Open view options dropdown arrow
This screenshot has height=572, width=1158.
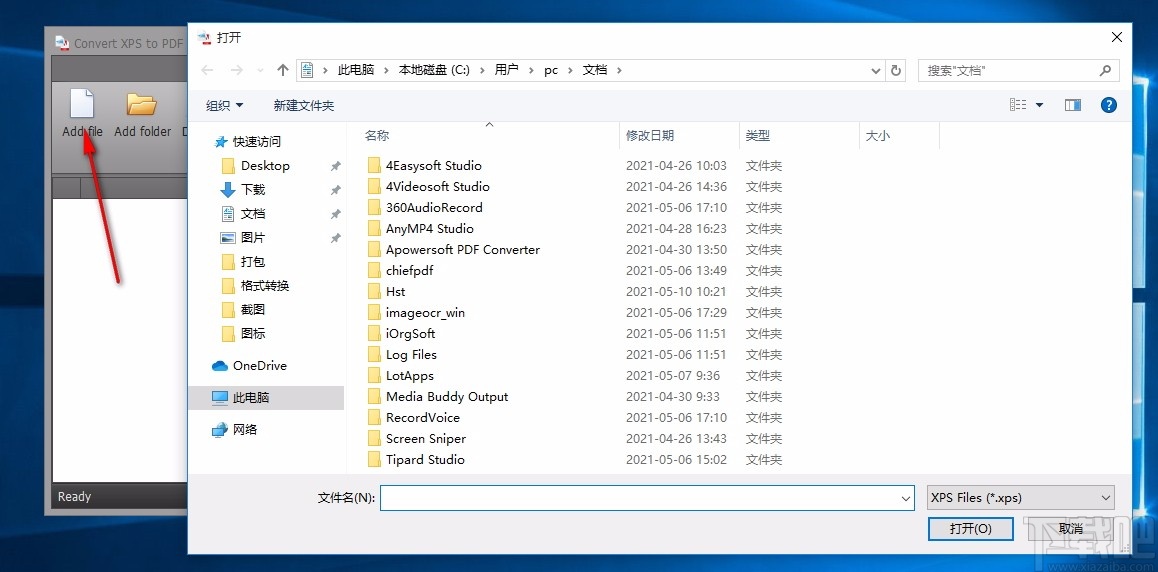tap(1039, 106)
